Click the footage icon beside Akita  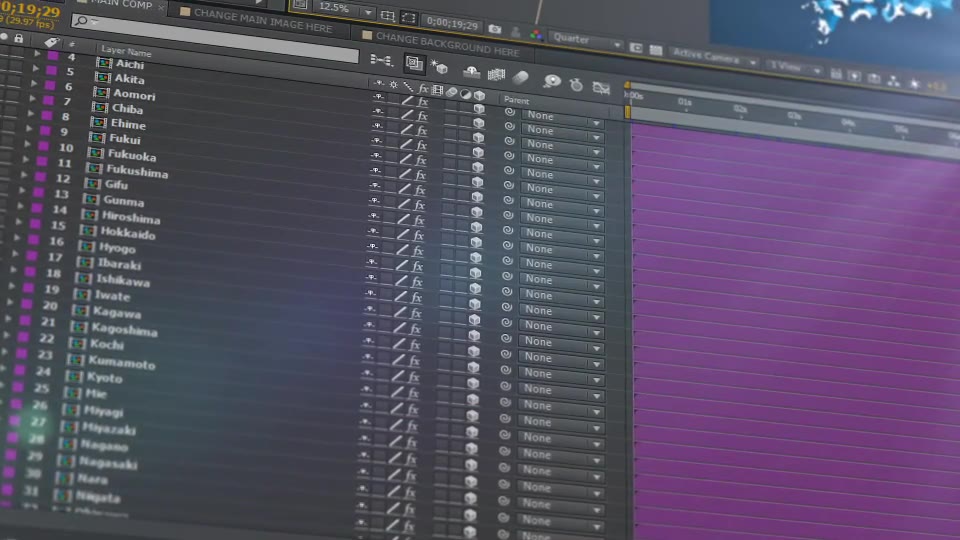click(103, 77)
